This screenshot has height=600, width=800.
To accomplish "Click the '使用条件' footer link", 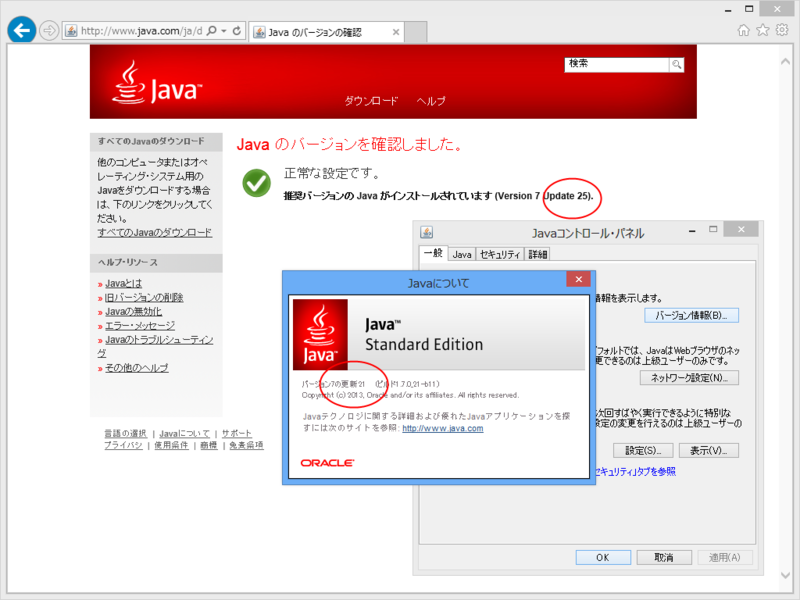I will click(x=171, y=445).
